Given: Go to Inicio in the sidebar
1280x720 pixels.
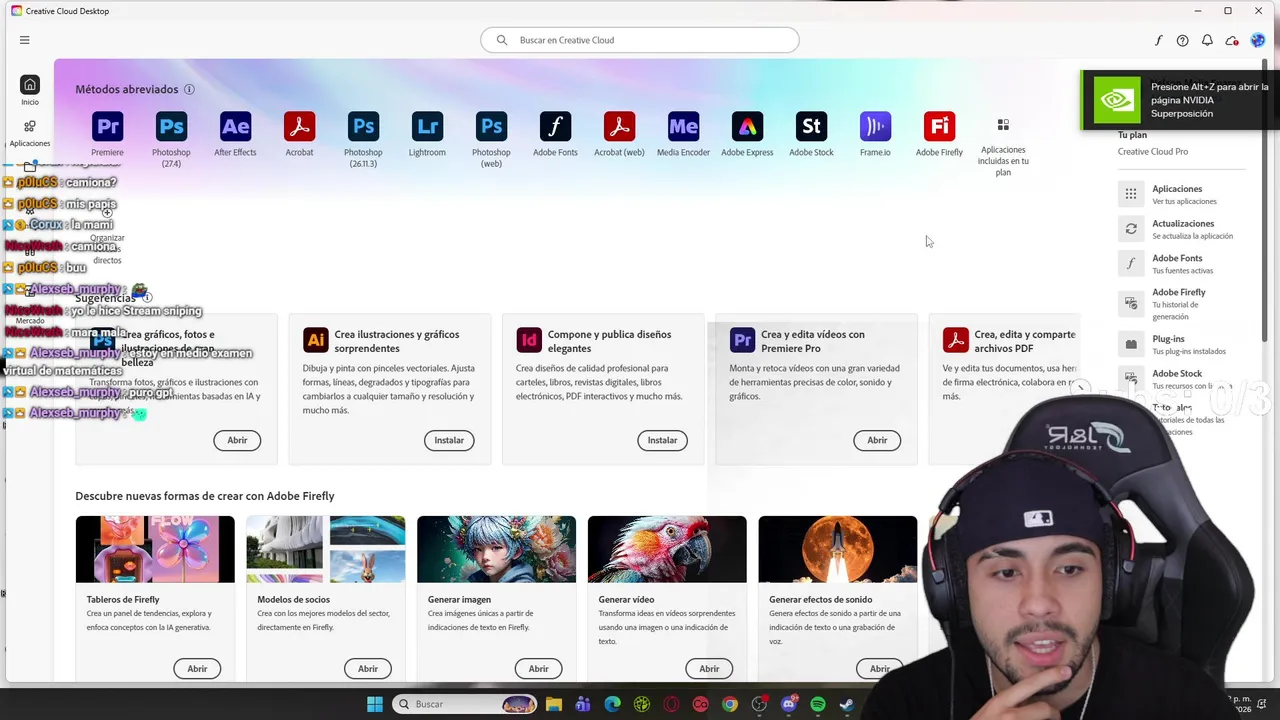Looking at the screenshot, I should pyautogui.click(x=30, y=90).
